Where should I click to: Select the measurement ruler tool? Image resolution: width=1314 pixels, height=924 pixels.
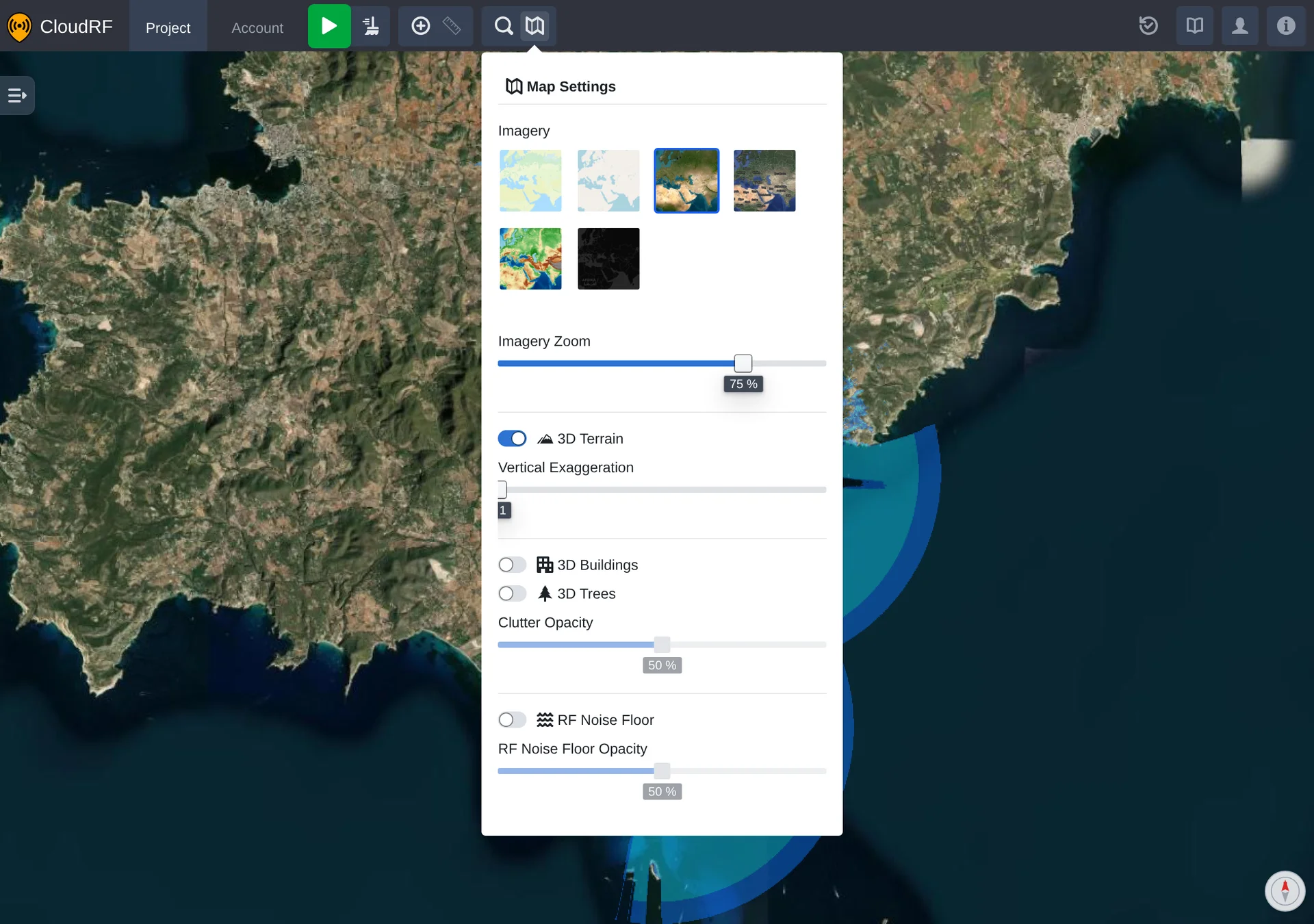point(452,26)
